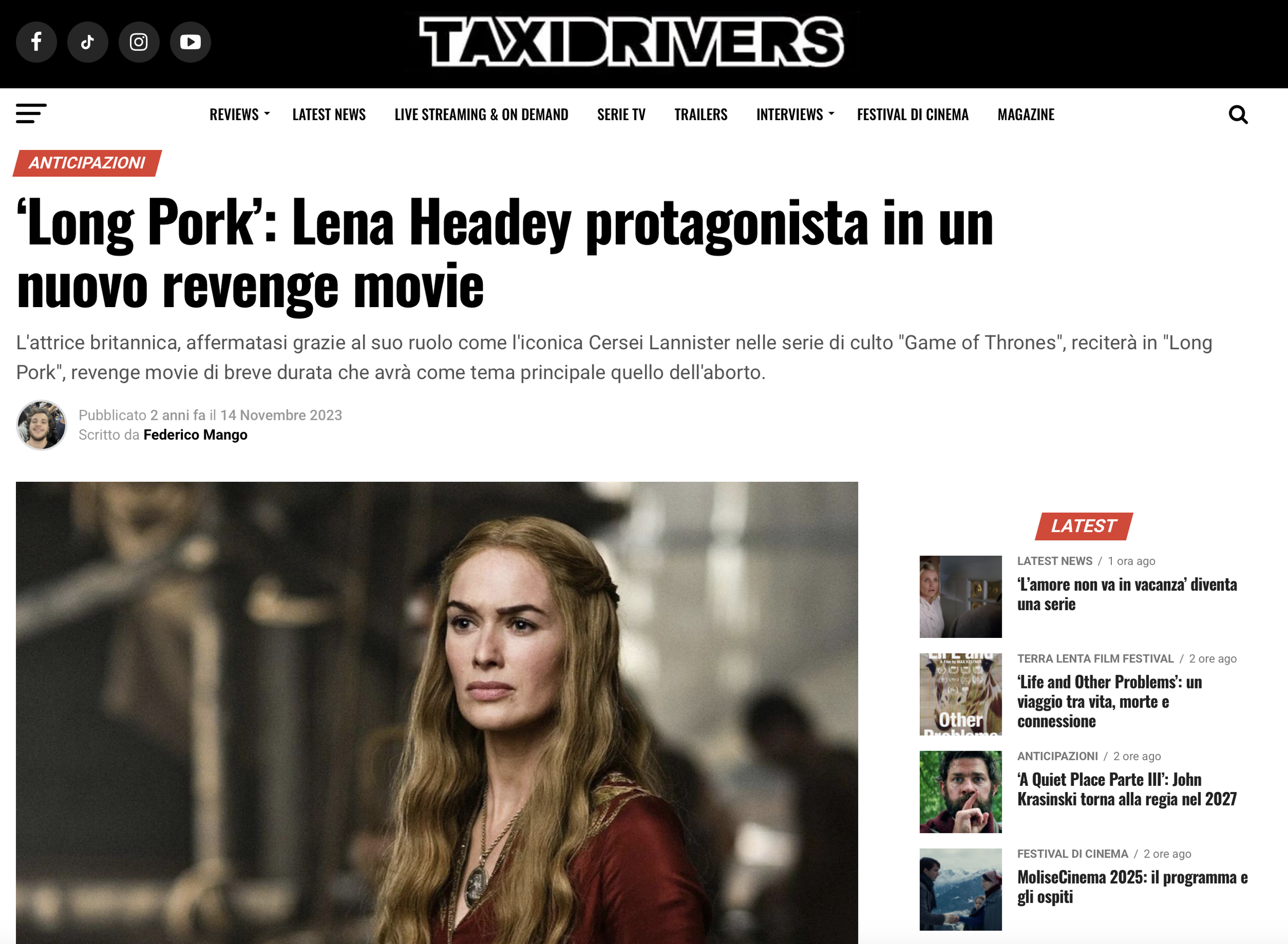Open the Facebook social icon
Viewport: 1288px width, 944px height.
tap(37, 42)
